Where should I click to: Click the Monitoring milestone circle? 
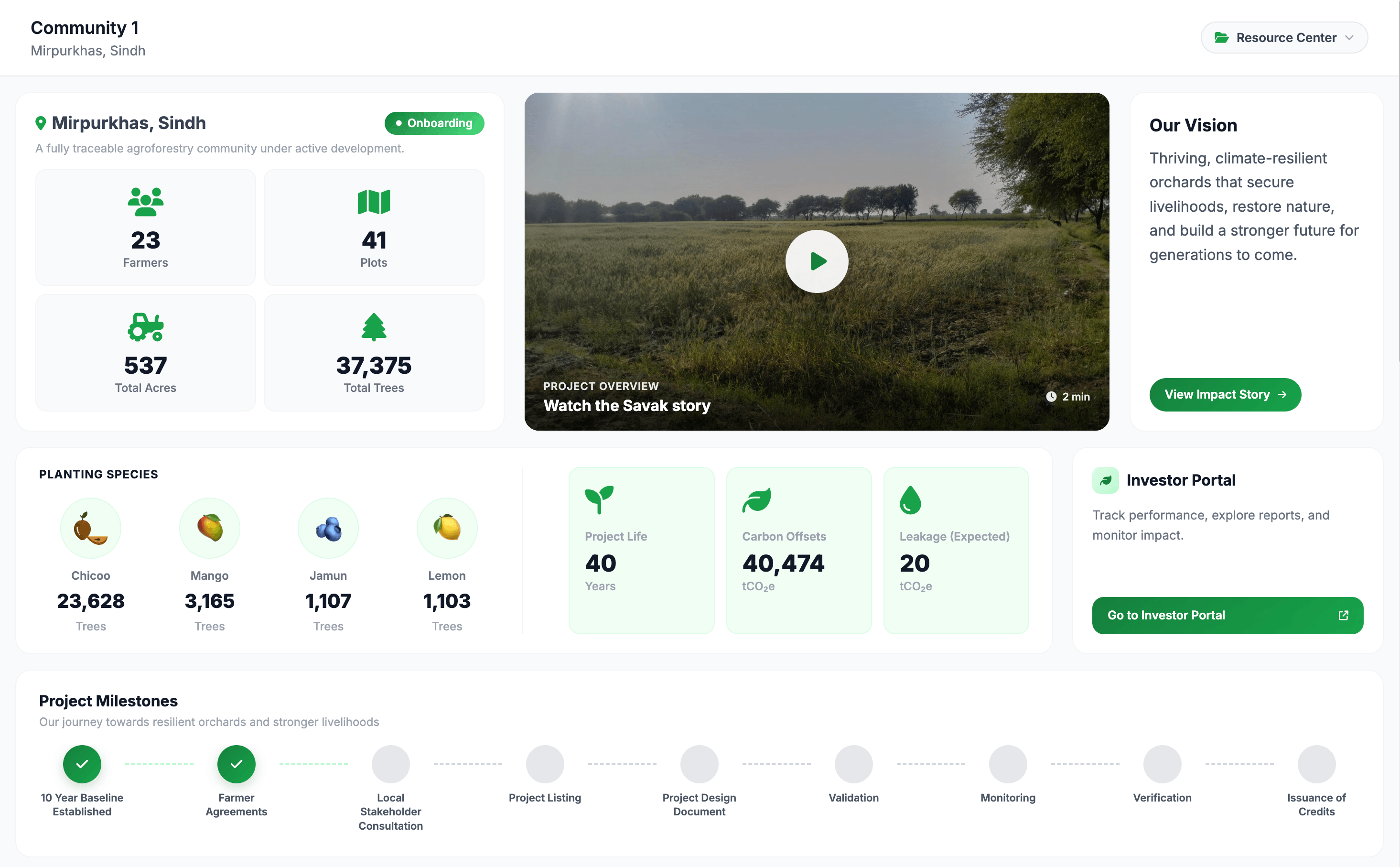pyautogui.click(x=1007, y=764)
